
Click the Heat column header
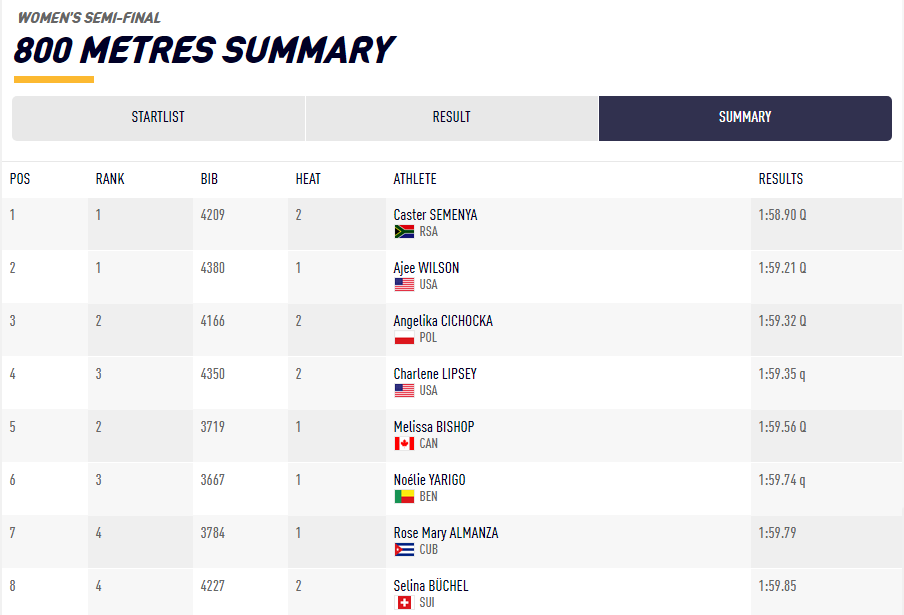pyautogui.click(x=308, y=179)
